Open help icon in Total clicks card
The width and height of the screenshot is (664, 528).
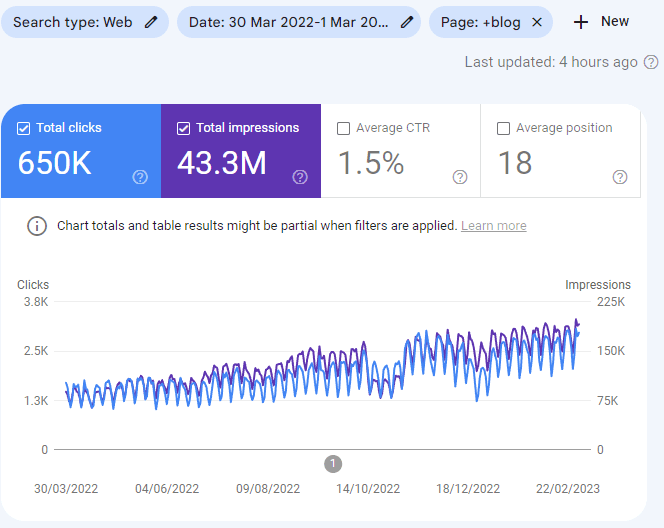140,177
